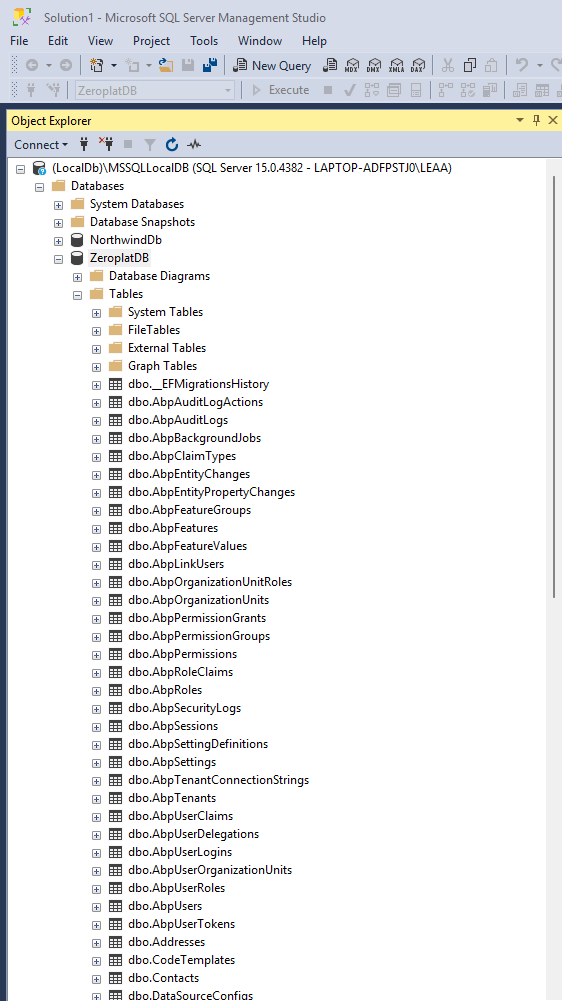Select the dbo.CodeTemplates table
The image size is (562, 1001).
point(181,960)
